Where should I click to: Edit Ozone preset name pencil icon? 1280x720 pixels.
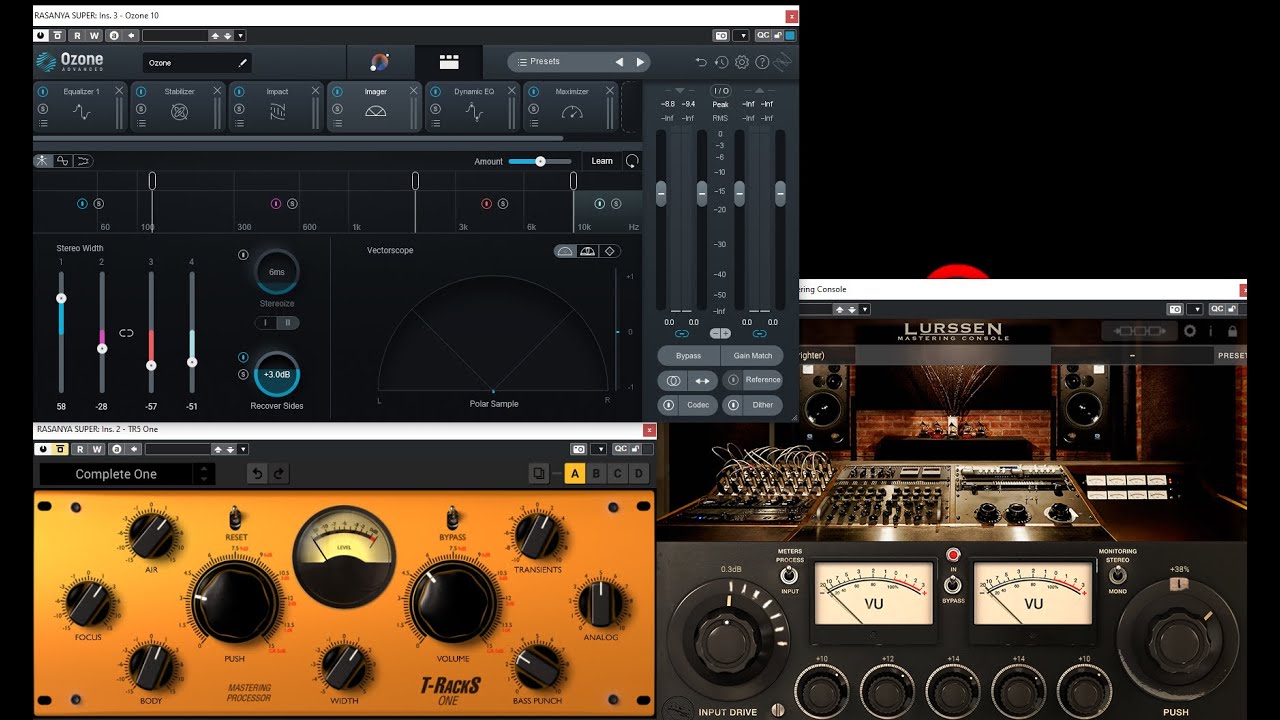click(242, 63)
